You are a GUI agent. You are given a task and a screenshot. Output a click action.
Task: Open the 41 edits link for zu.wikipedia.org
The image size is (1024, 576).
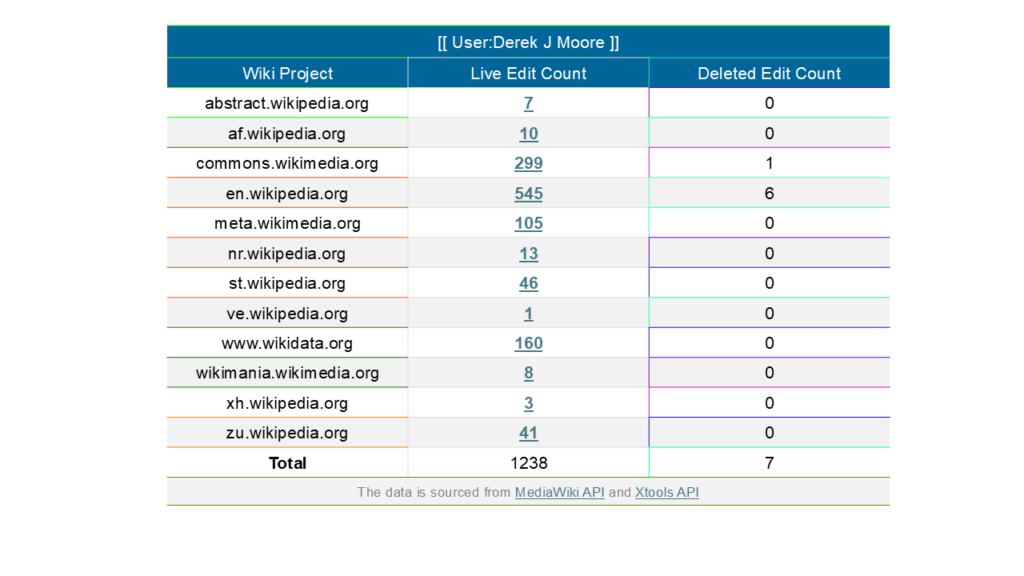point(528,432)
